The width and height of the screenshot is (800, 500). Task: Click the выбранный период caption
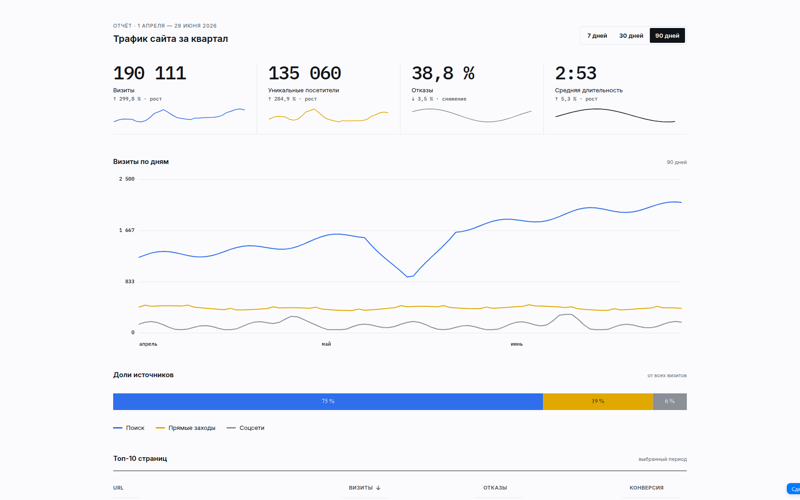662,460
